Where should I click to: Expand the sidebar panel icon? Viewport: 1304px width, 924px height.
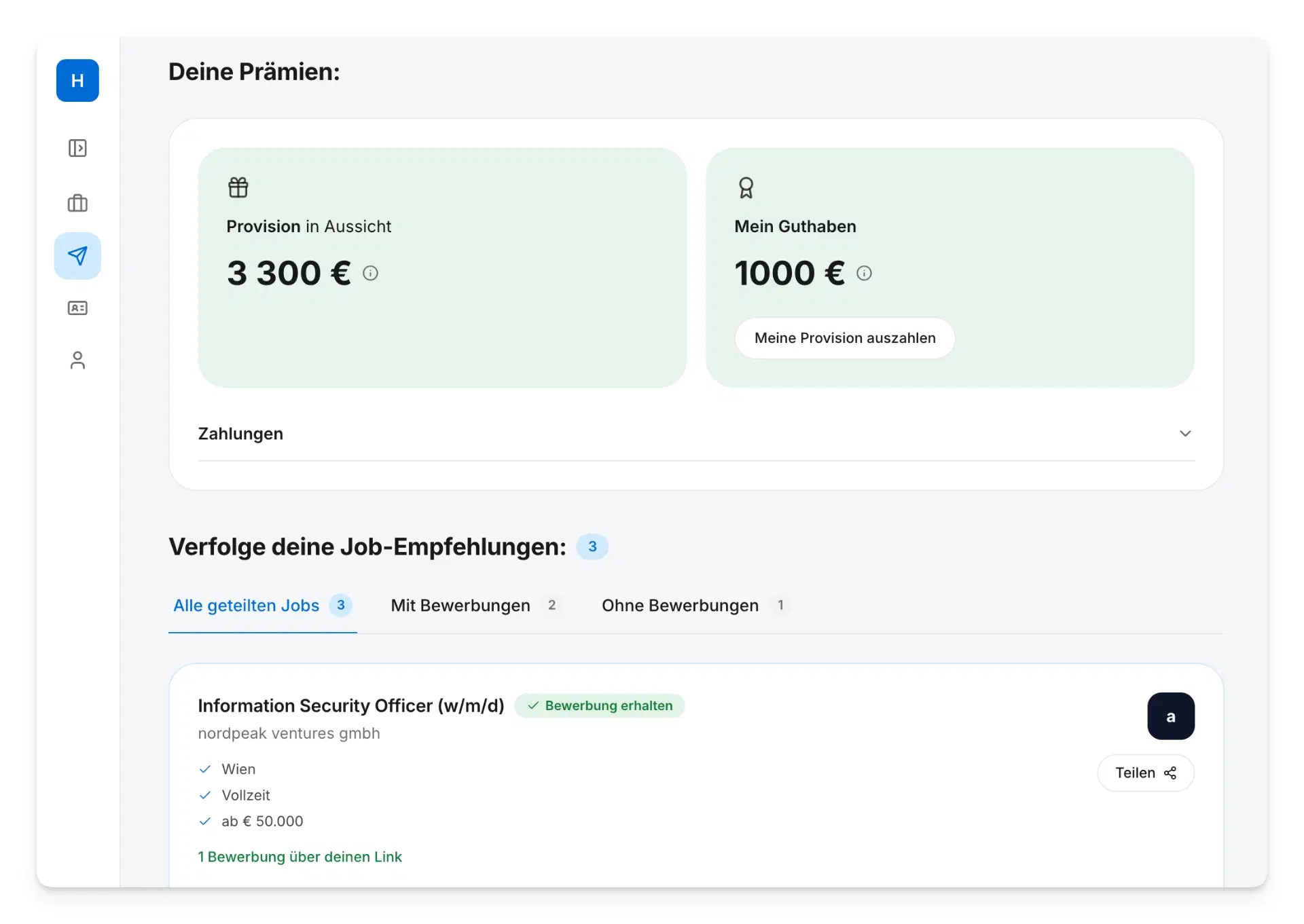(77, 148)
